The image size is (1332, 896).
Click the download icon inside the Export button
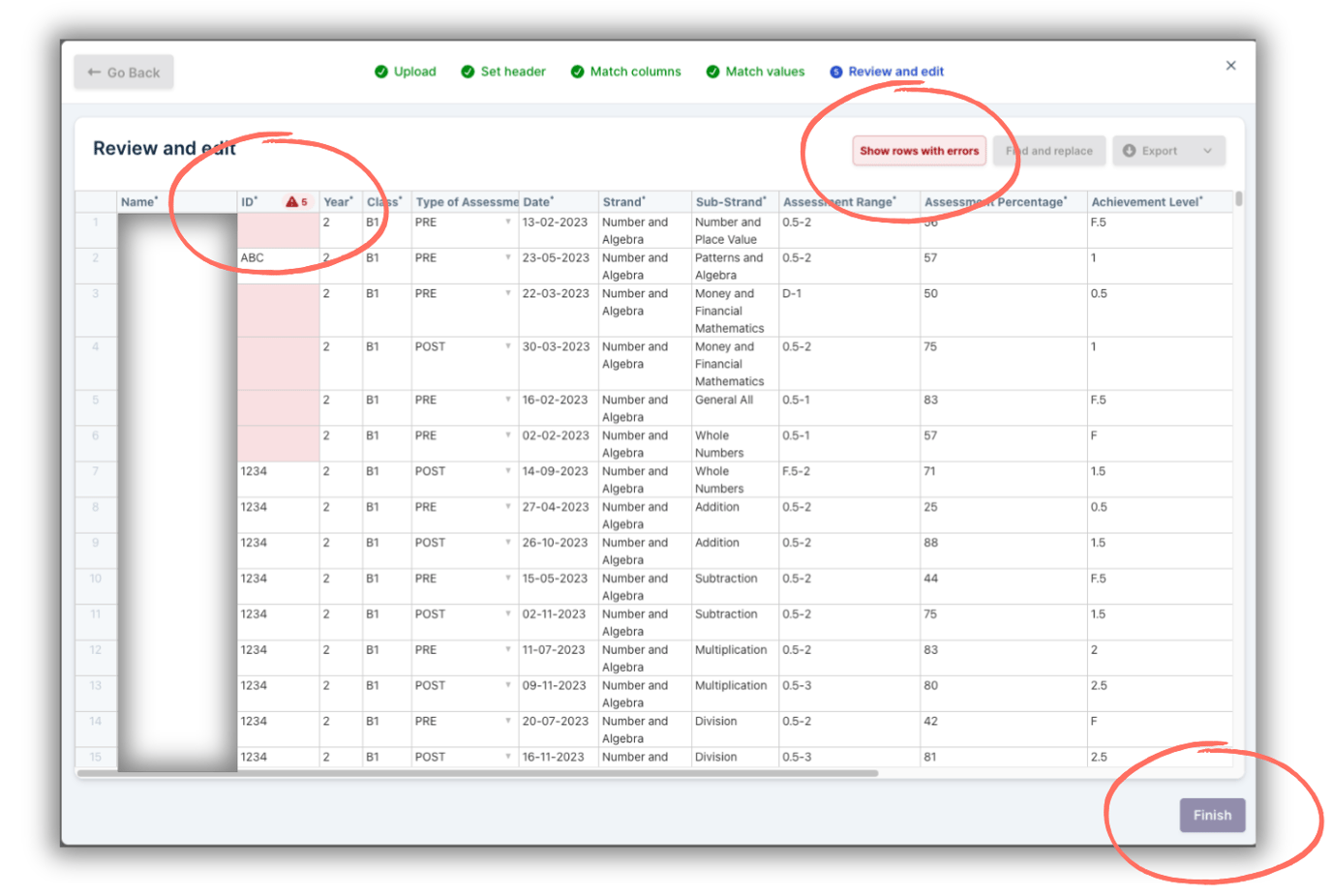point(1130,150)
